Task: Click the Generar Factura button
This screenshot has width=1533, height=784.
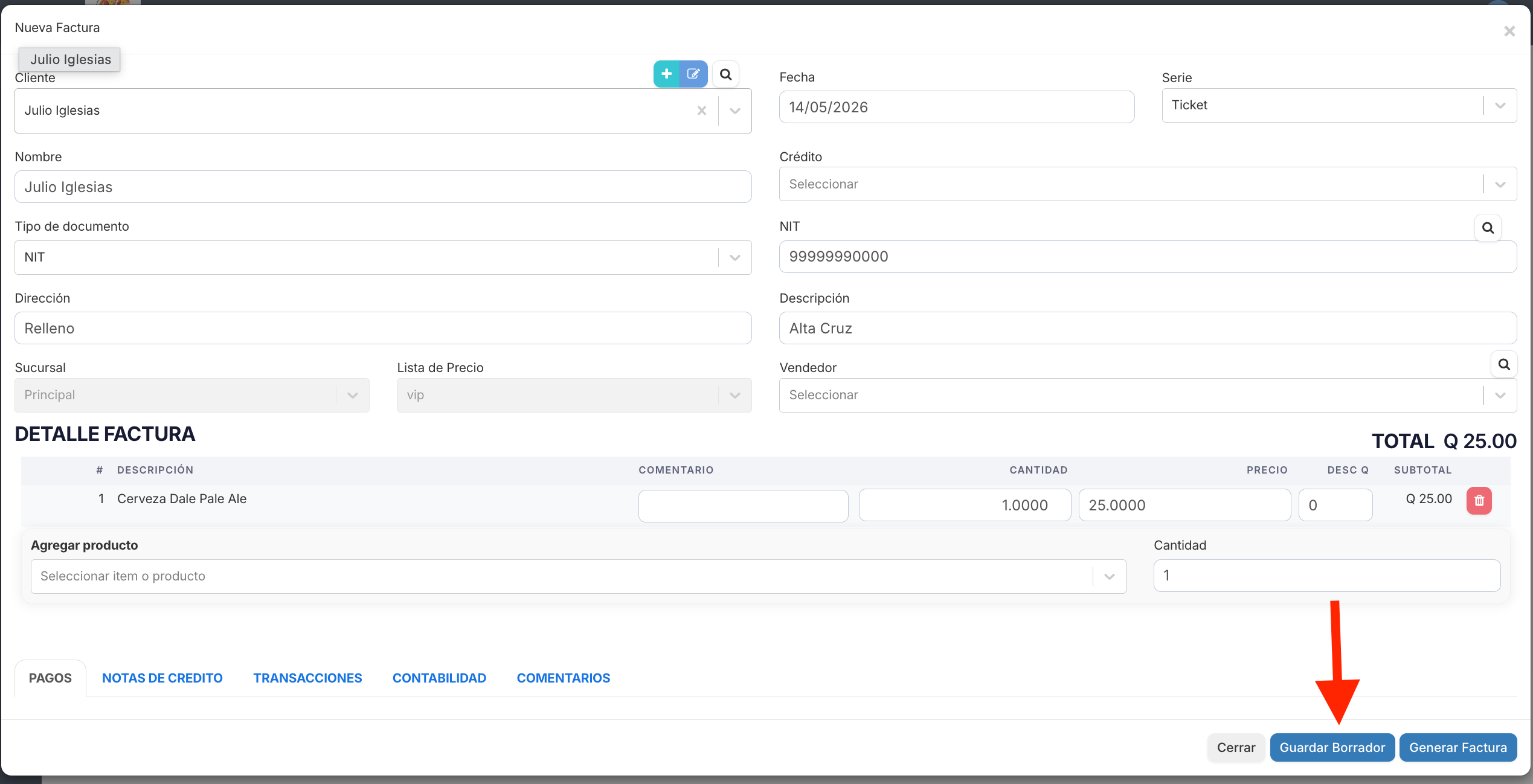Action: (1458, 747)
